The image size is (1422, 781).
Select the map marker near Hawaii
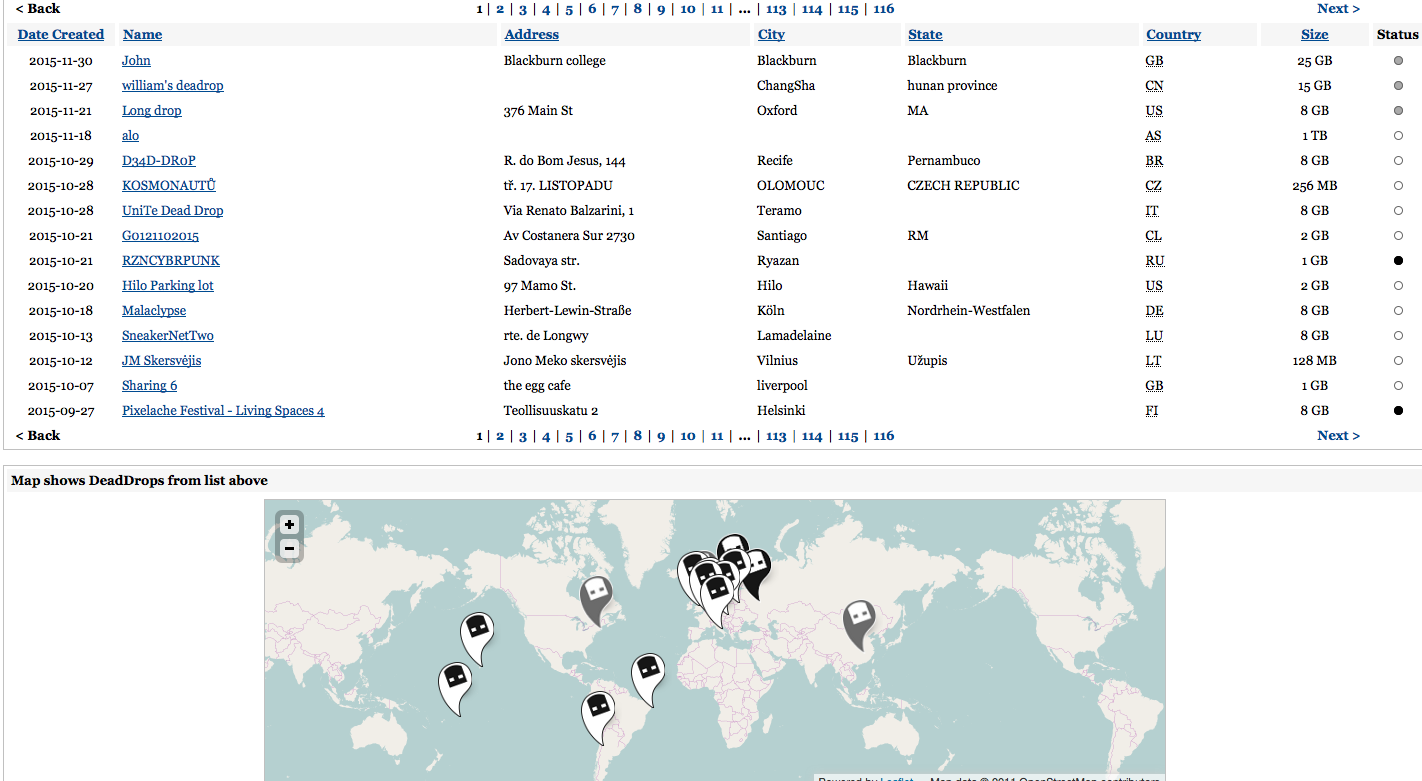point(477,633)
